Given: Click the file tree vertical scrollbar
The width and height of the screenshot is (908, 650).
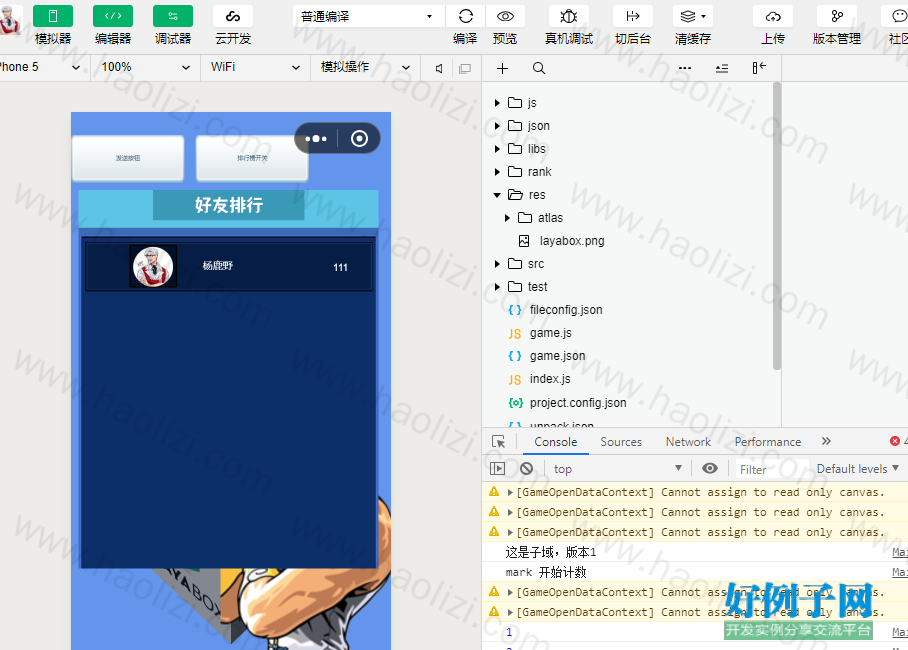Looking at the screenshot, I should point(777,226).
